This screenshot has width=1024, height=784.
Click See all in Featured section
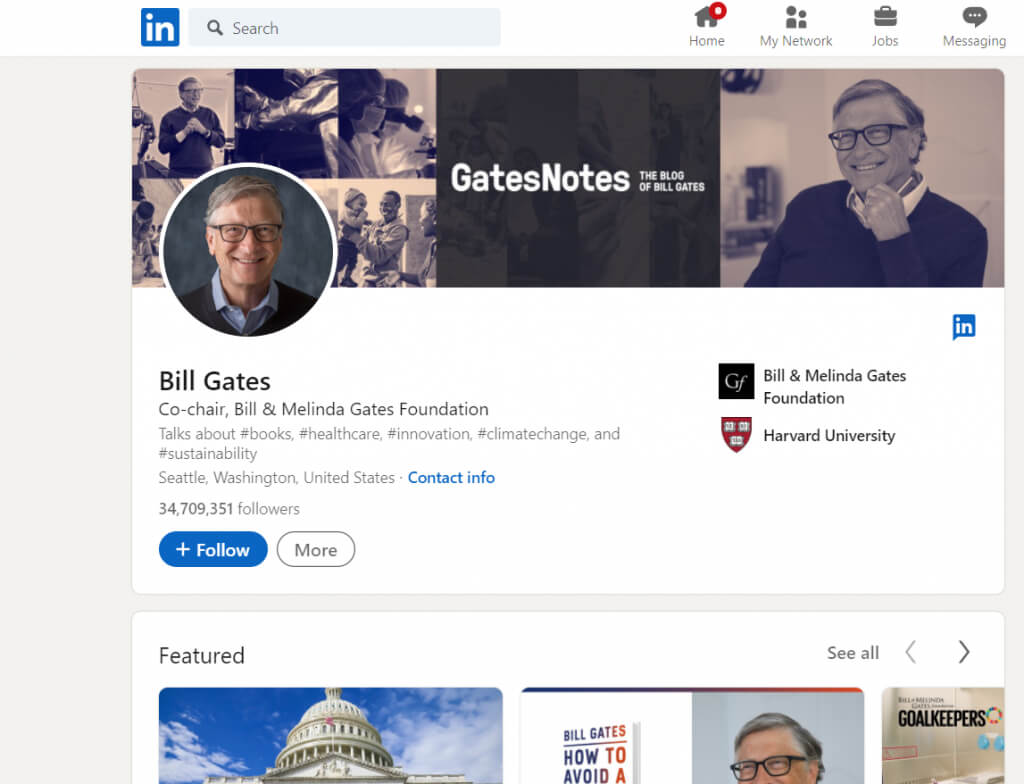(853, 653)
